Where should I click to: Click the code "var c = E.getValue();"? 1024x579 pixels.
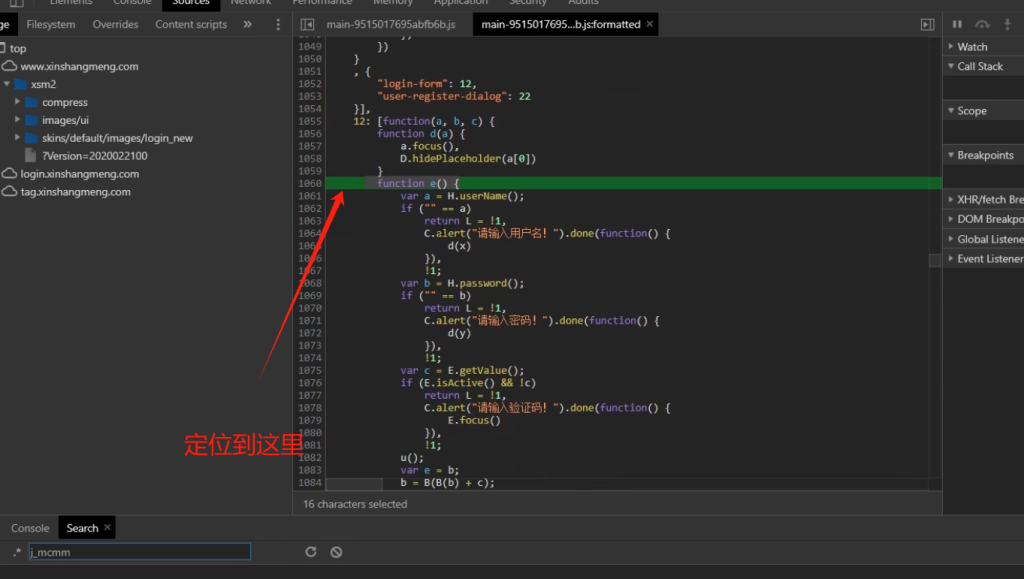pos(462,370)
